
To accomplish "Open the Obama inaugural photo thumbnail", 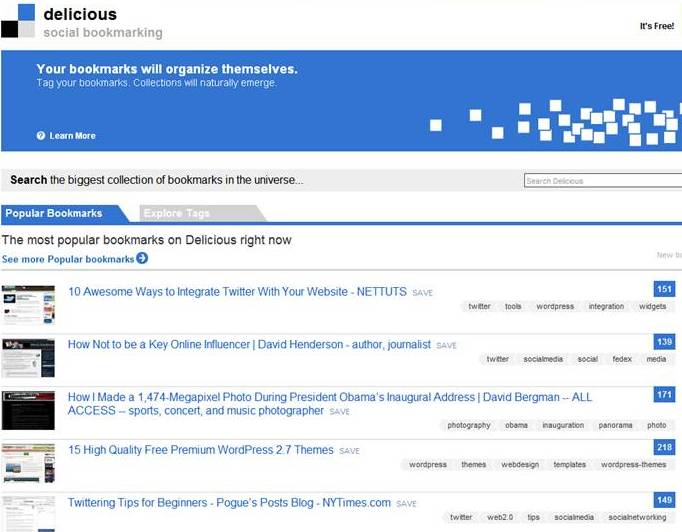I will click(x=28, y=410).
